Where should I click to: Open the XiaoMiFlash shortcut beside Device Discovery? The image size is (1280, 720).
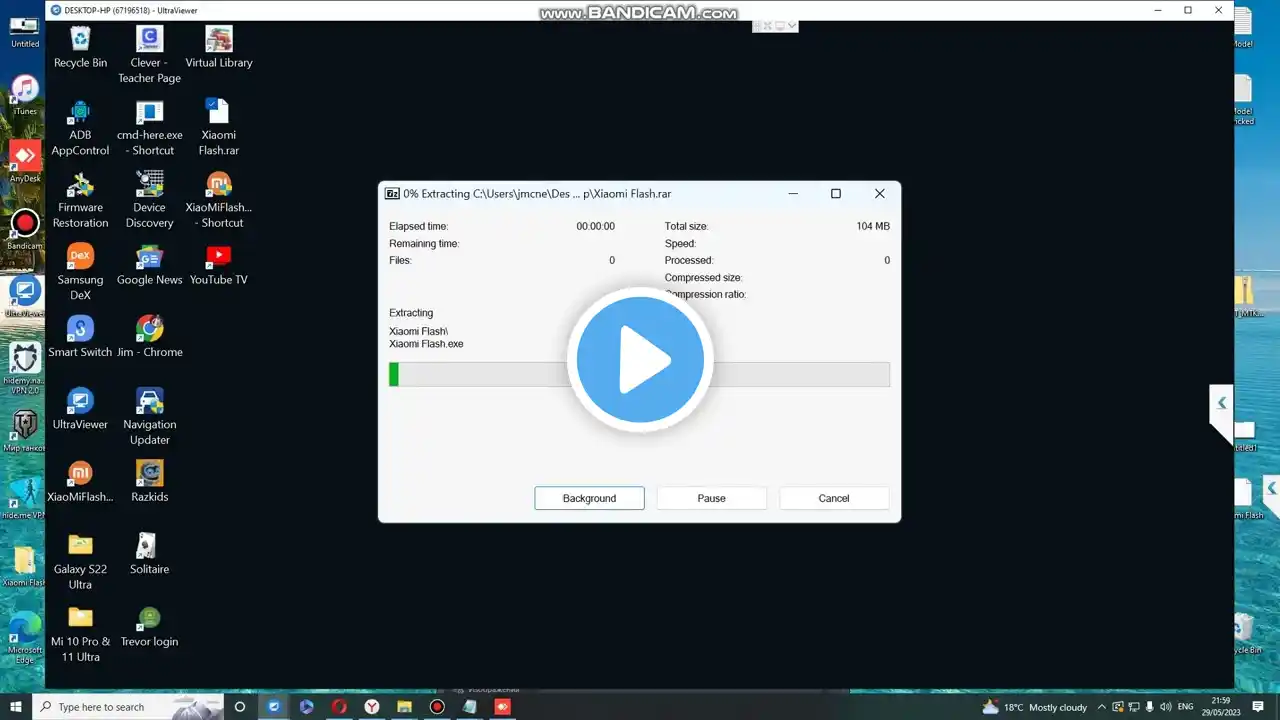[218, 200]
